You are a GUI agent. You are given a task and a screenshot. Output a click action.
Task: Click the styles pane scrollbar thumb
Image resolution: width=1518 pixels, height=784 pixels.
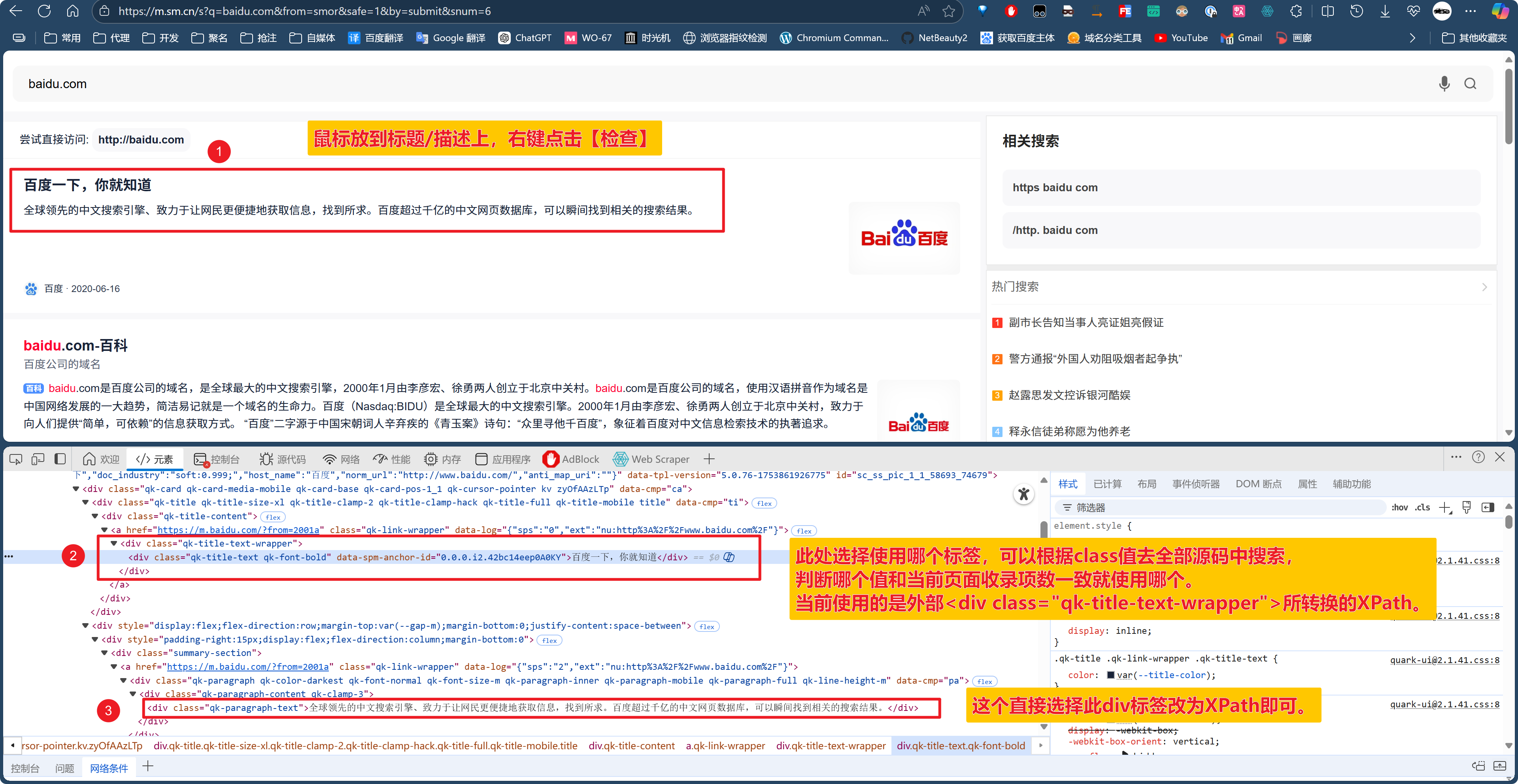tap(1509, 521)
